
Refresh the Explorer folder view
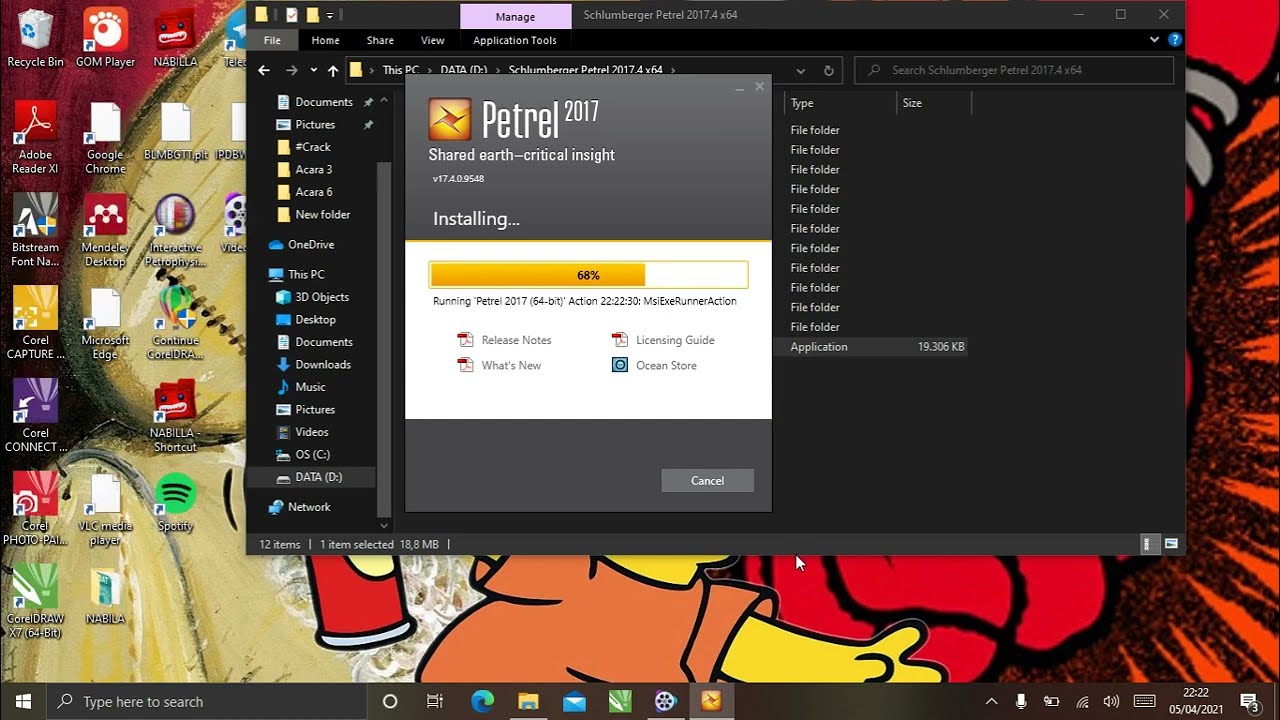coord(828,71)
